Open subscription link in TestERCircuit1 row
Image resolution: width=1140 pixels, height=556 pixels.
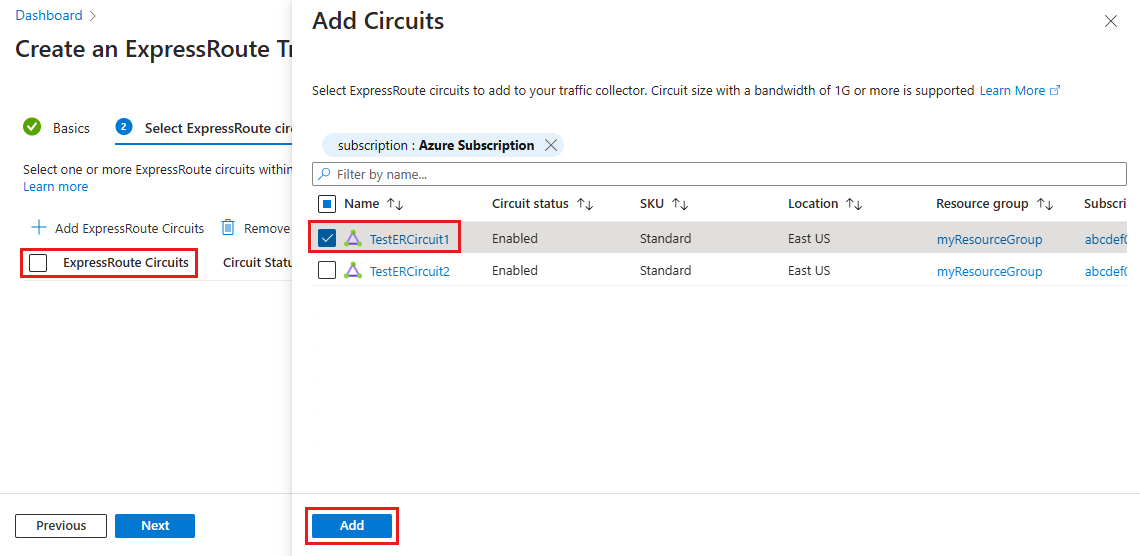1105,239
